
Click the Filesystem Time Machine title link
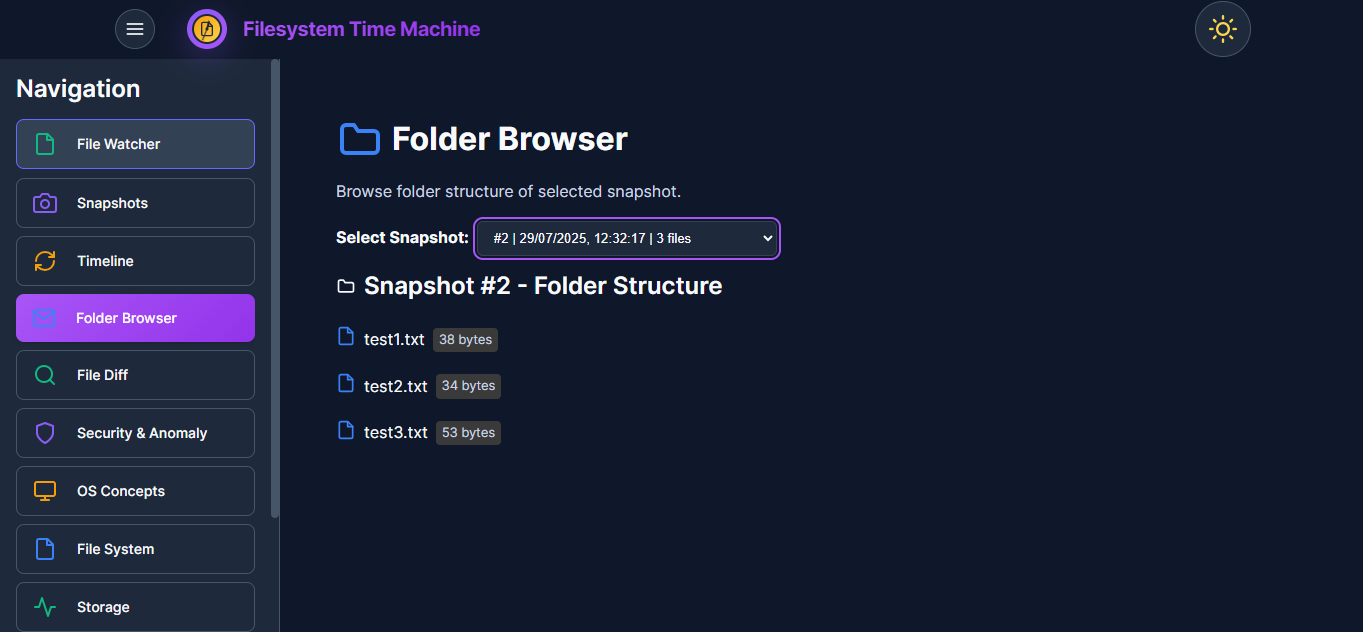pos(361,29)
